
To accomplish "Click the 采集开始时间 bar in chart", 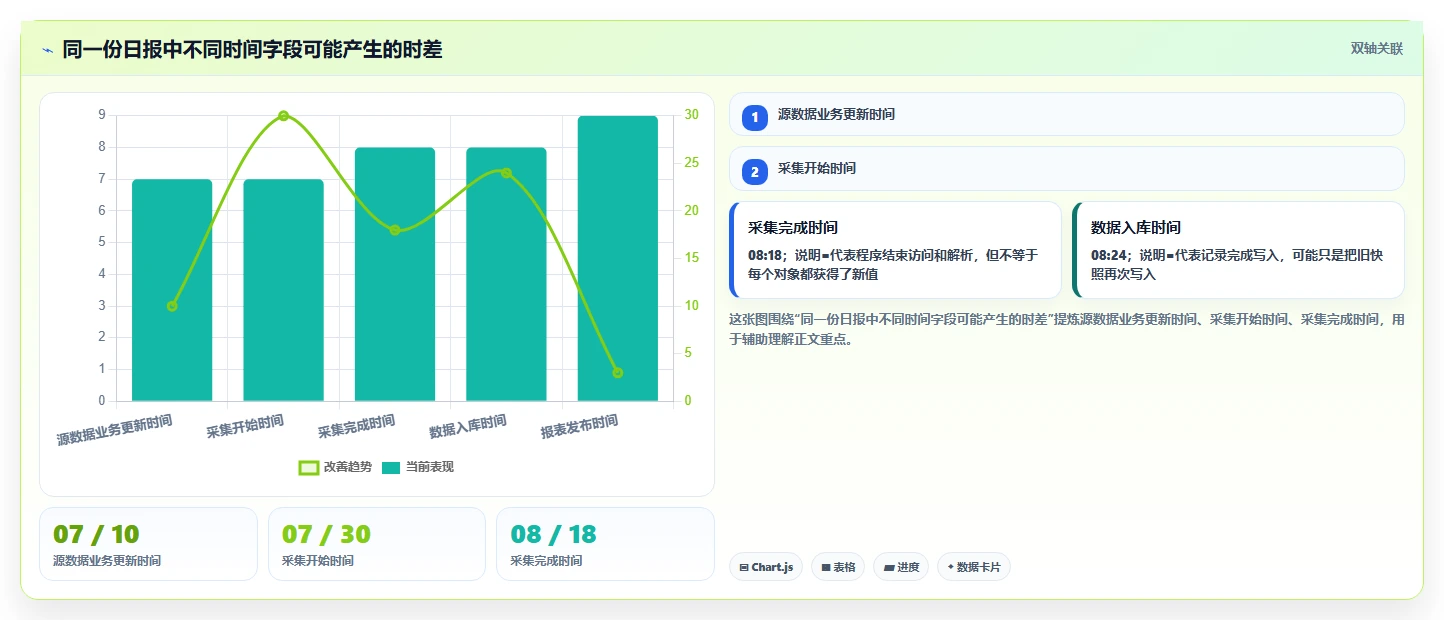I will pos(283,290).
